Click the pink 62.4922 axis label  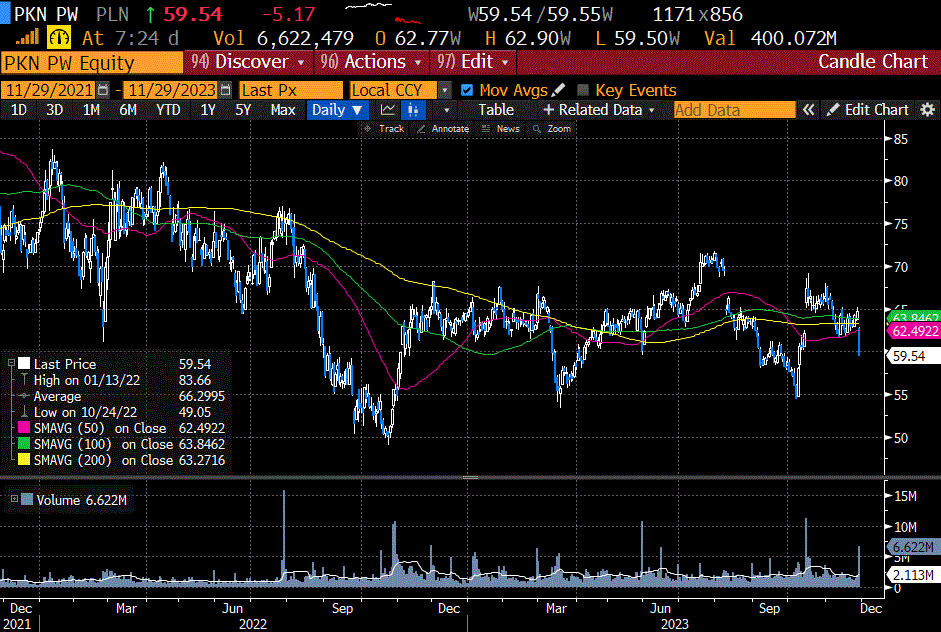[913, 331]
